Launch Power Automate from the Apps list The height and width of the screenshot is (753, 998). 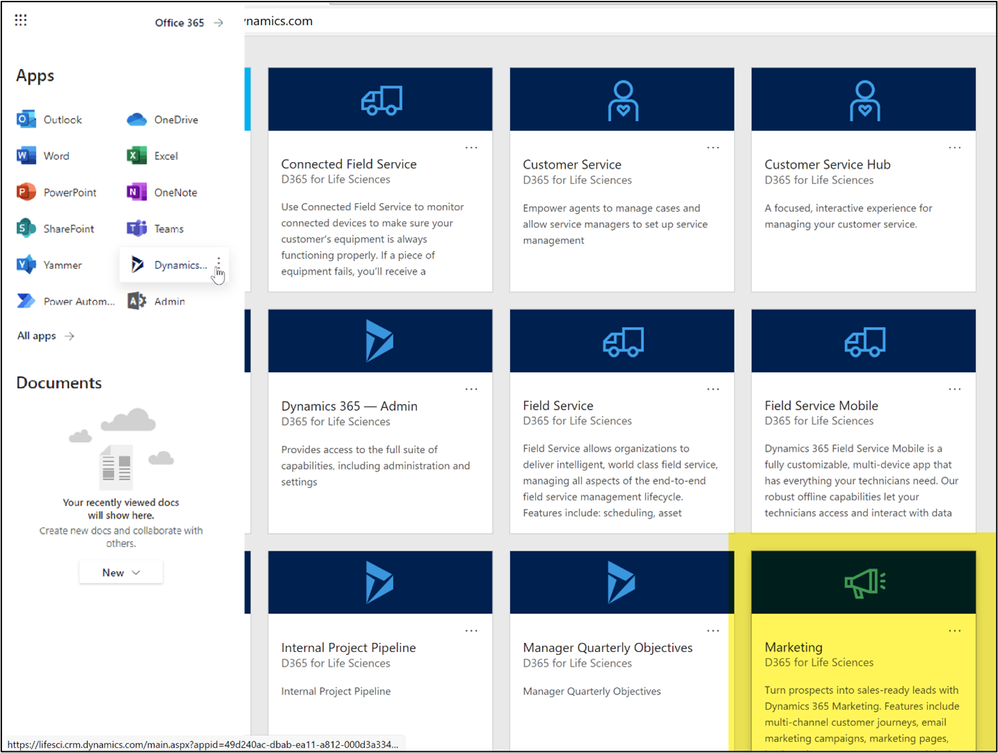click(x=66, y=301)
